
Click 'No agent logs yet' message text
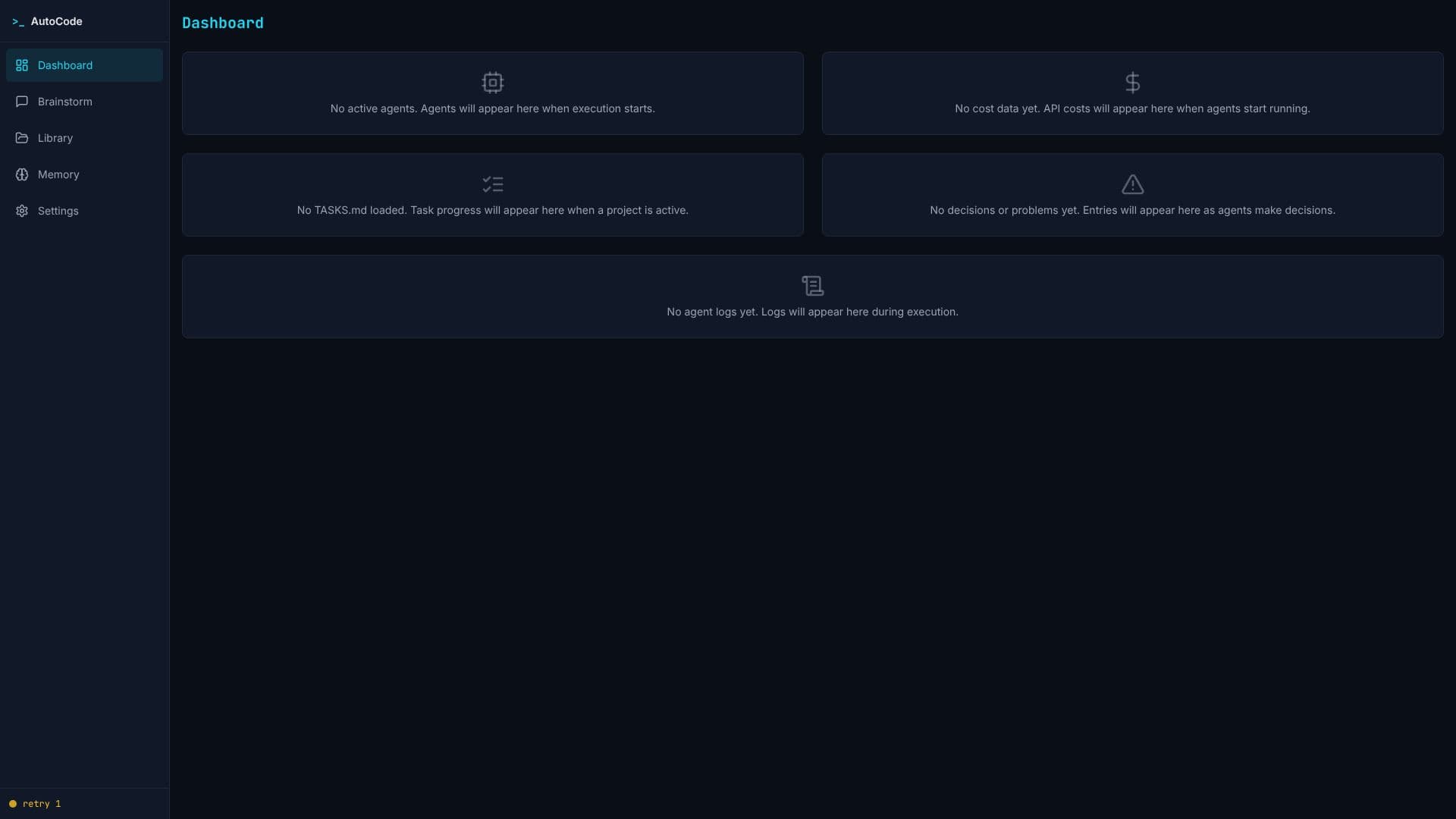(813, 312)
